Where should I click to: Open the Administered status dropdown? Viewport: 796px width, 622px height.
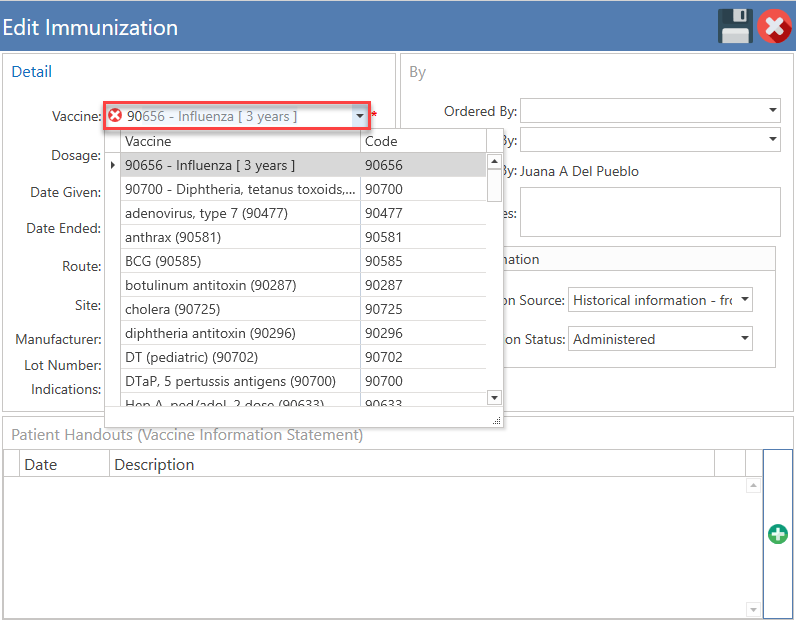pyautogui.click(x=745, y=338)
